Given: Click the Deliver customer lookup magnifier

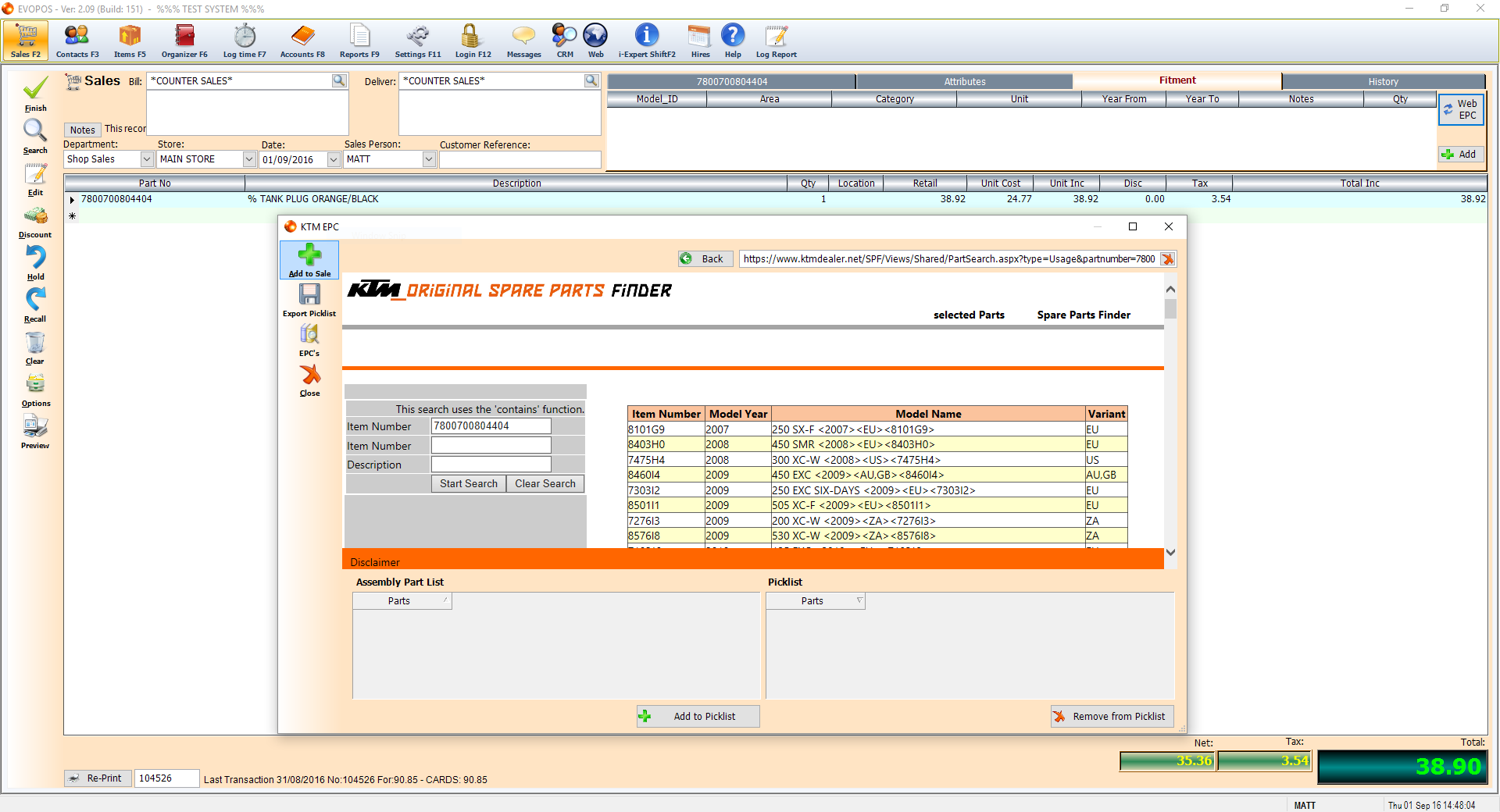Looking at the screenshot, I should (591, 80).
